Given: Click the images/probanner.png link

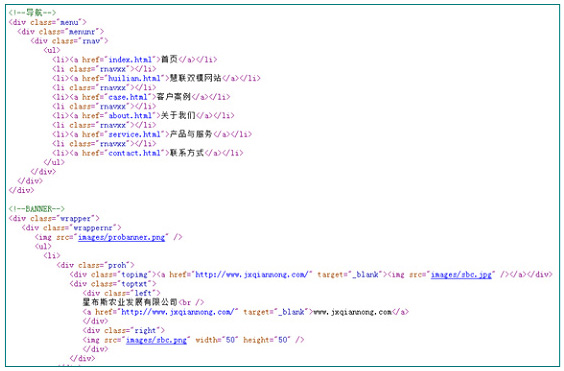Looking at the screenshot, I should click(x=121, y=237).
